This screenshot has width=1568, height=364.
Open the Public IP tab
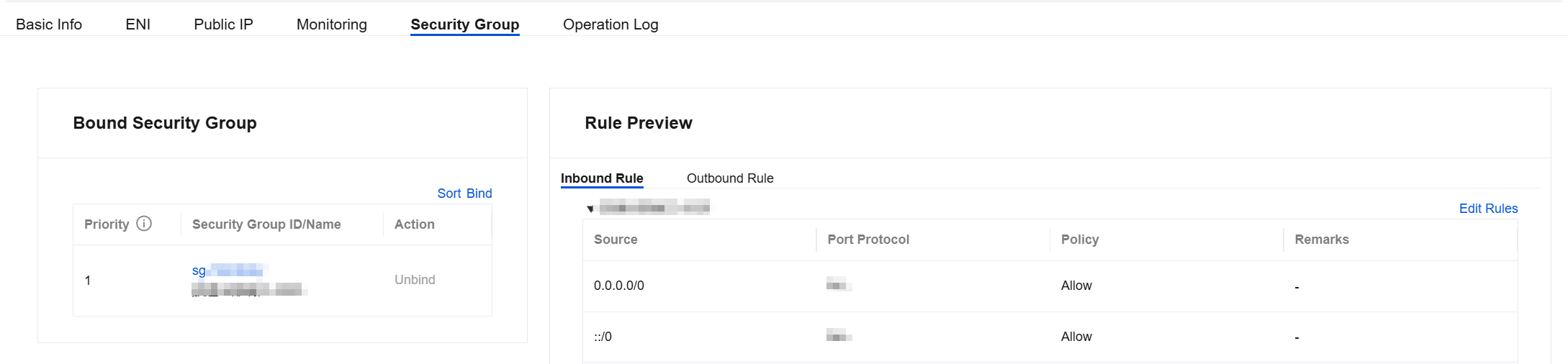(223, 24)
